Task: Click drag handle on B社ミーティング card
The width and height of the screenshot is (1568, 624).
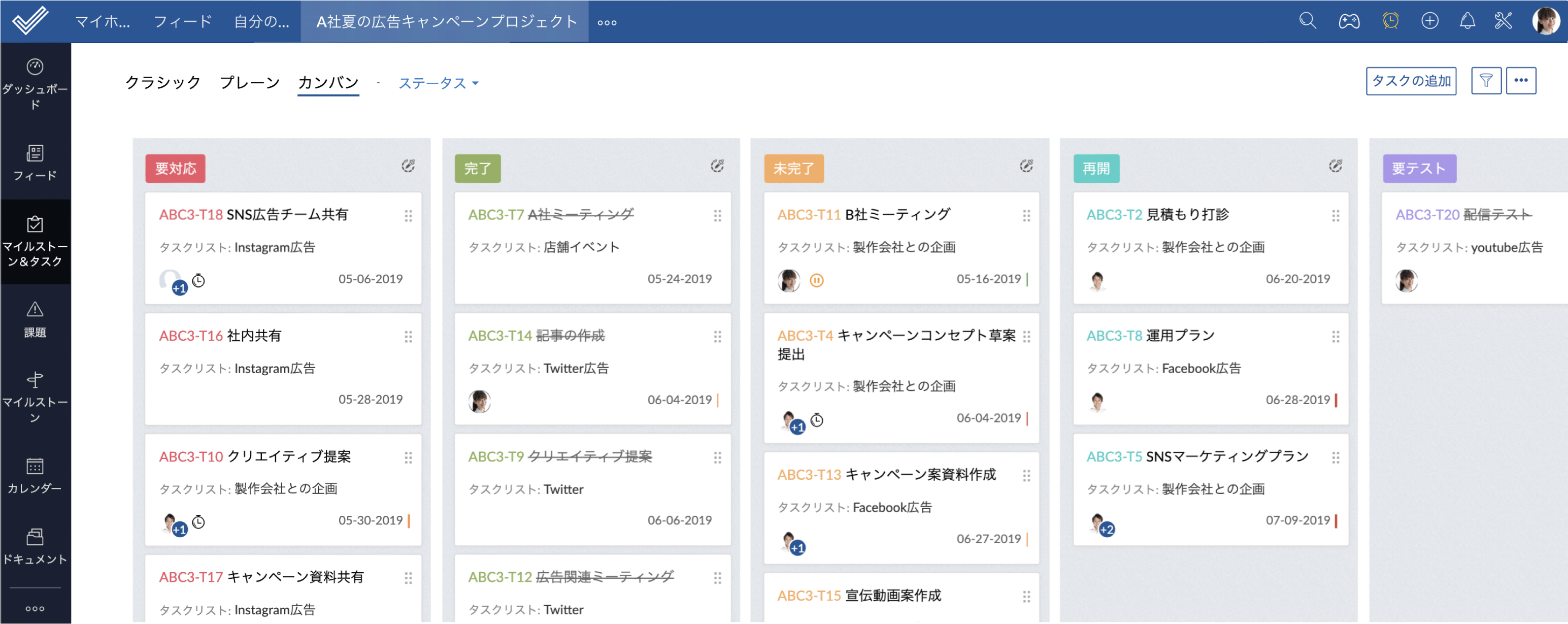Action: click(1026, 215)
